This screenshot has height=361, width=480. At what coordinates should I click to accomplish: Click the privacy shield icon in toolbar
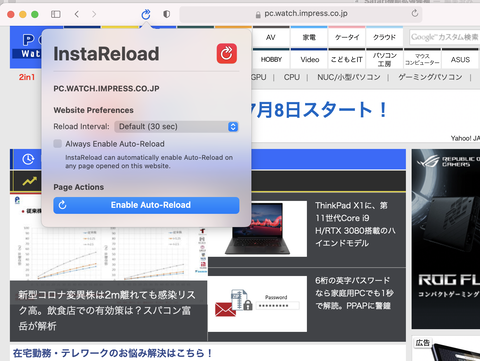click(167, 14)
